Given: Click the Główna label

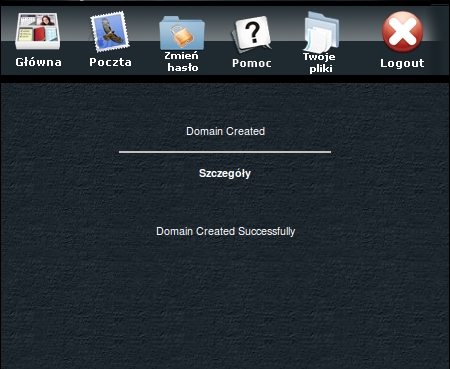Looking at the screenshot, I should click(x=38, y=62).
